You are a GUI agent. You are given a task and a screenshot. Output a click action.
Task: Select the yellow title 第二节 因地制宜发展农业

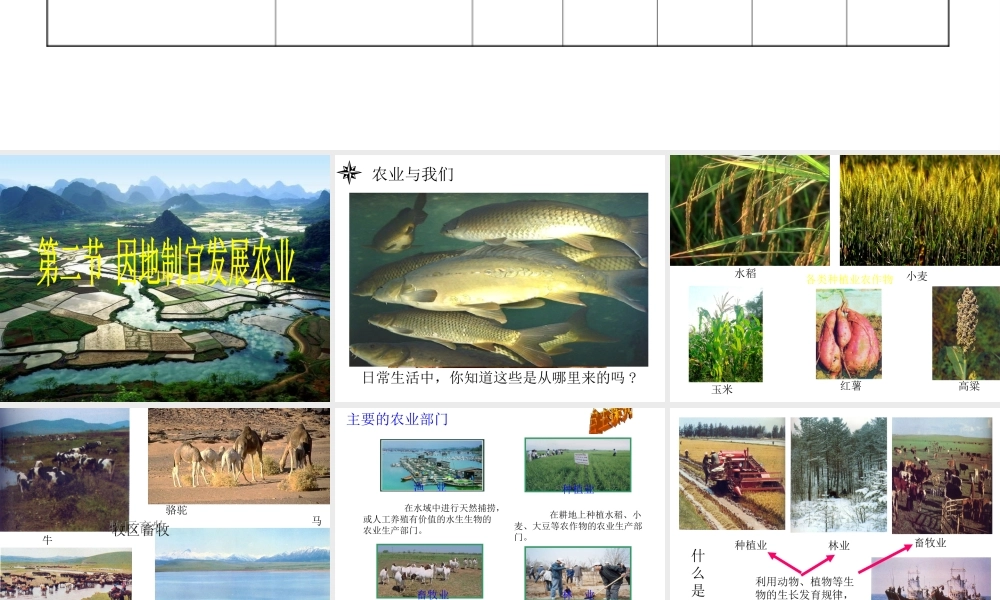pyautogui.click(x=166, y=262)
